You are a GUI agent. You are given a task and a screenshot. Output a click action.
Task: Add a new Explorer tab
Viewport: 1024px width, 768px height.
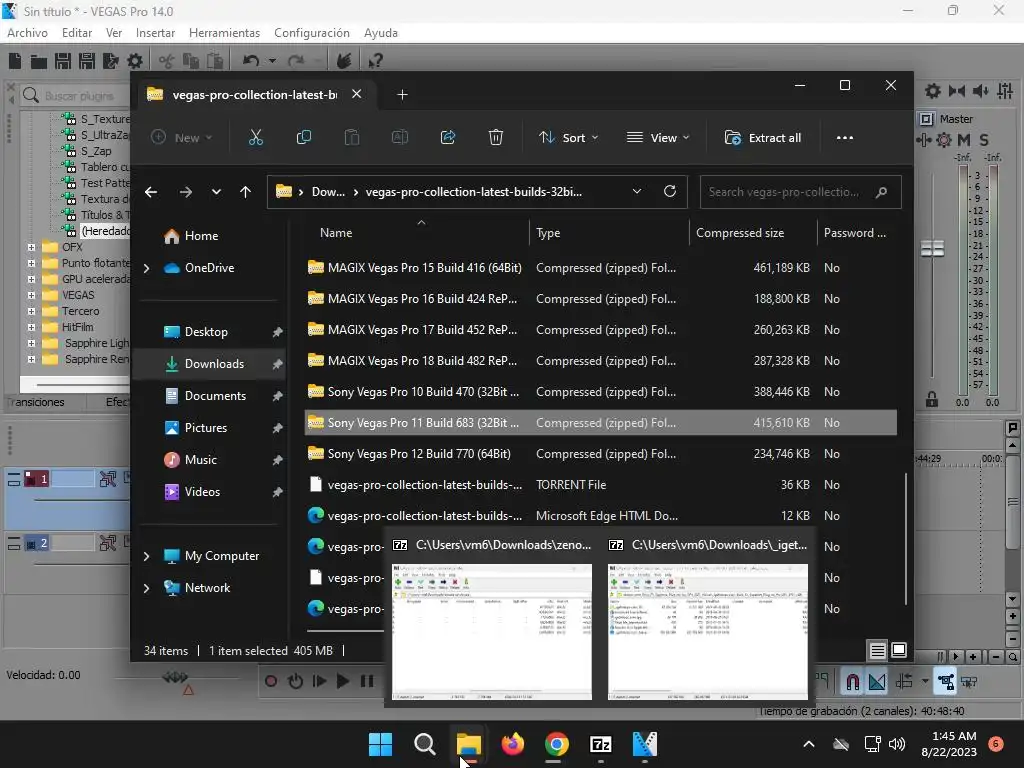(x=402, y=95)
